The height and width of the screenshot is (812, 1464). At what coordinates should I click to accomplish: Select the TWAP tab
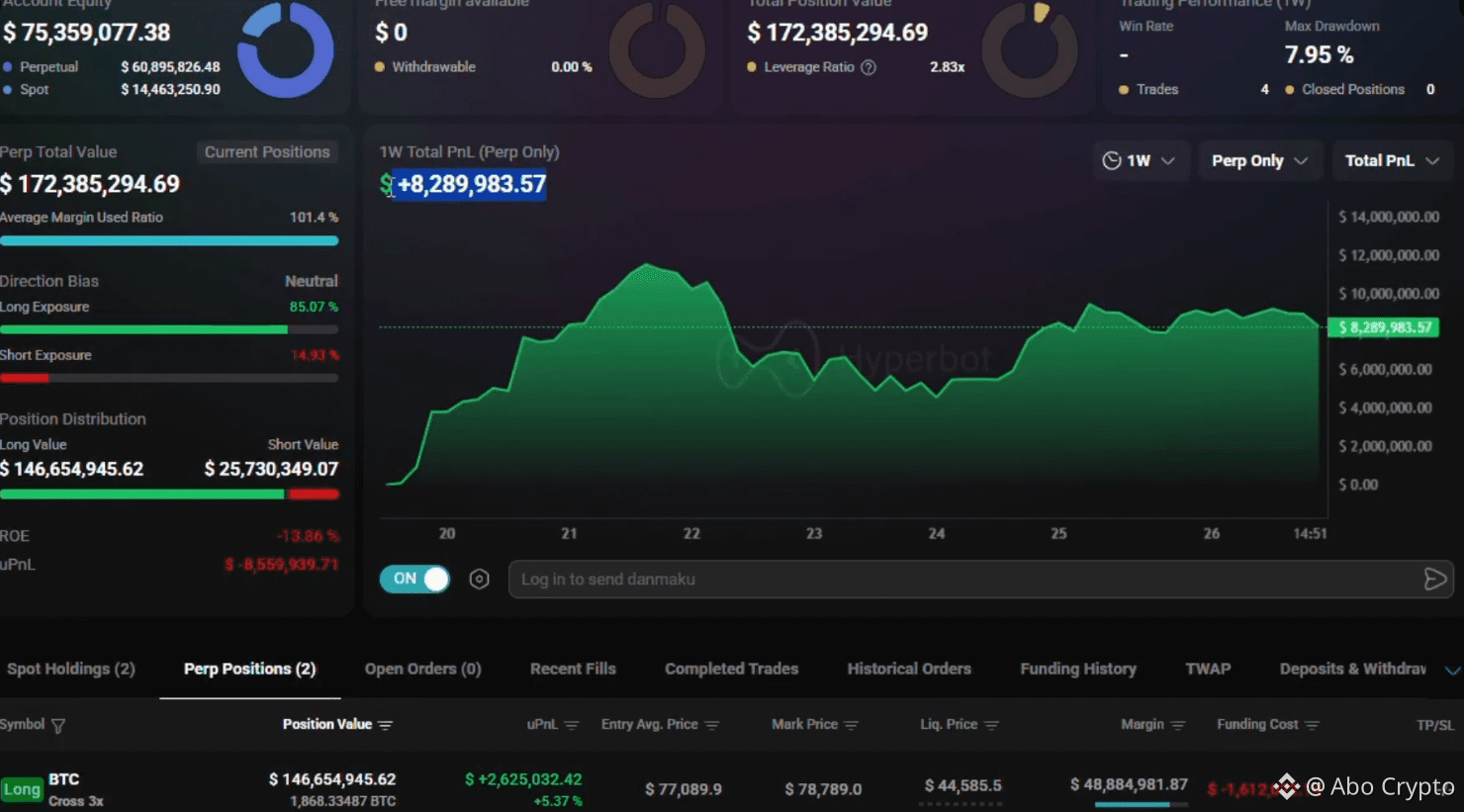(x=1208, y=669)
